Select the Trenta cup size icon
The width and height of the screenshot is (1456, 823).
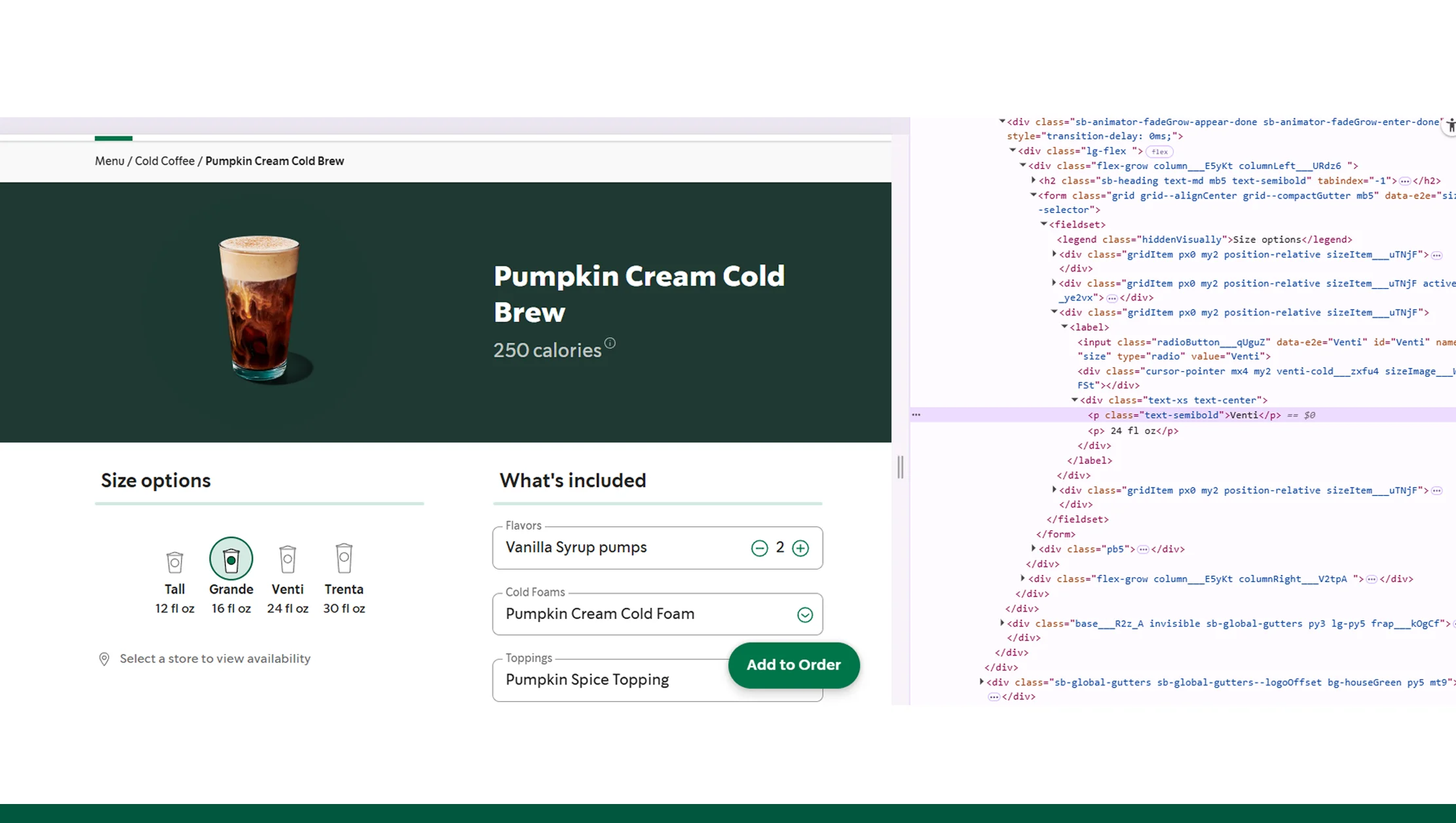[344, 558]
